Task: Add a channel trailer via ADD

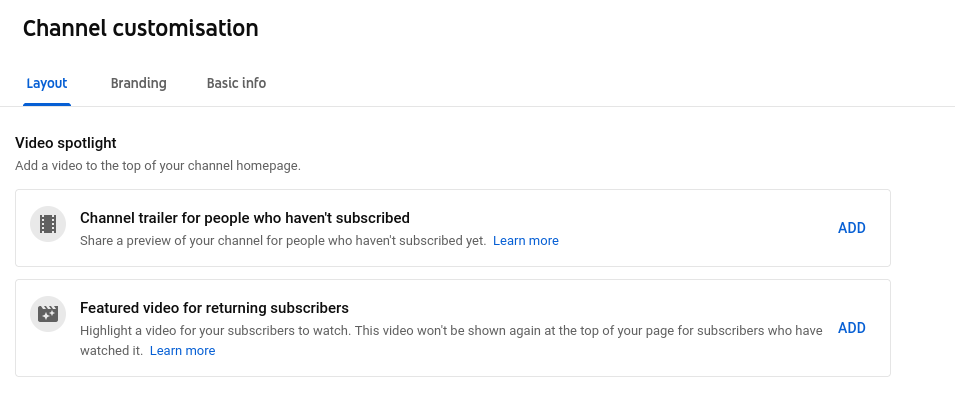Action: (851, 228)
